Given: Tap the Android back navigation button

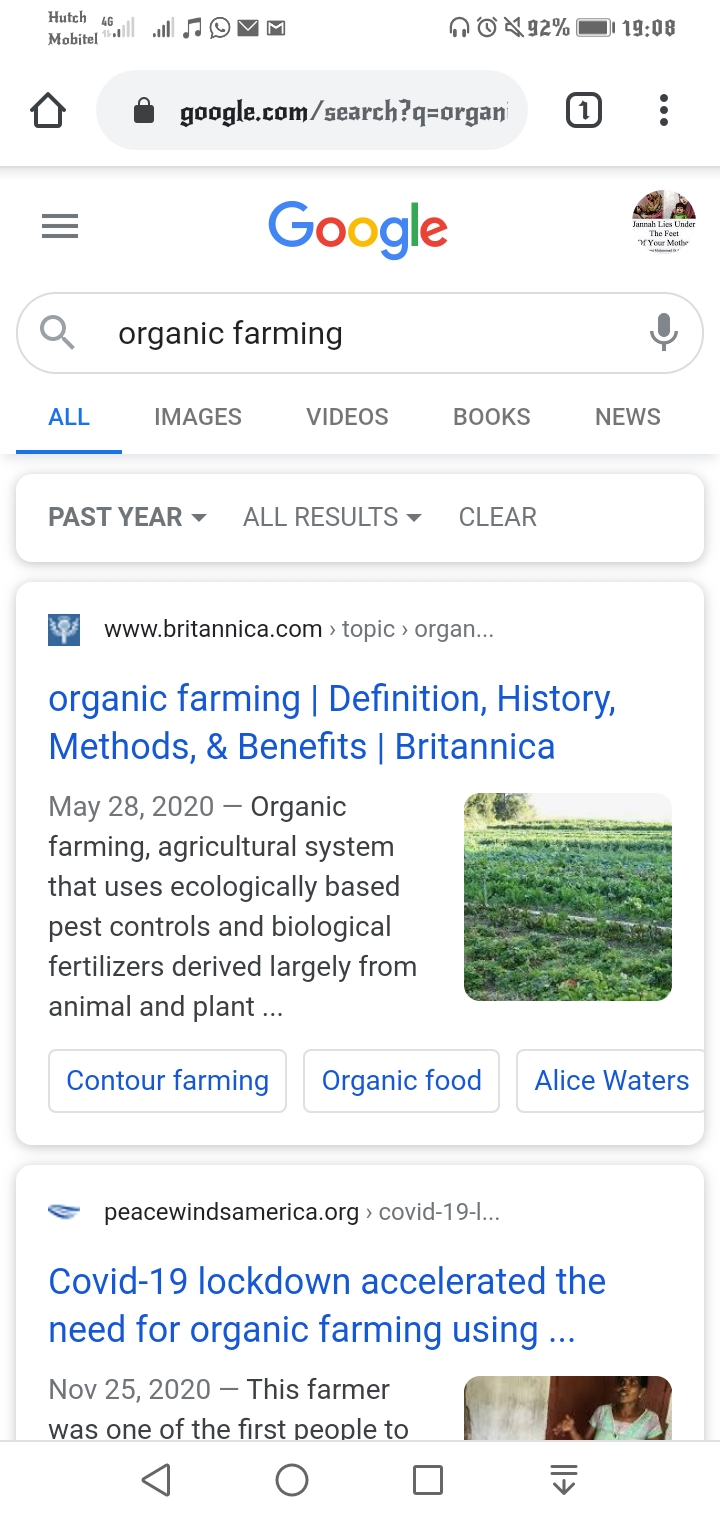Looking at the screenshot, I should click(155, 1480).
